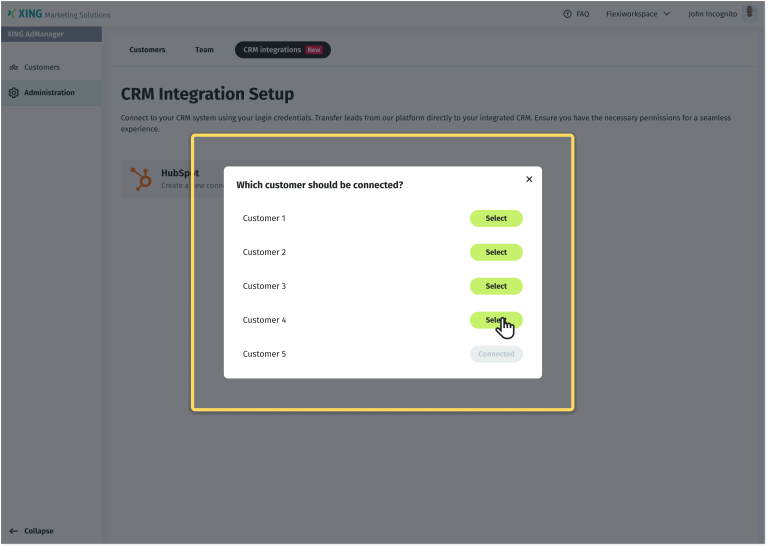Choose Select next to Customer 3

[496, 286]
